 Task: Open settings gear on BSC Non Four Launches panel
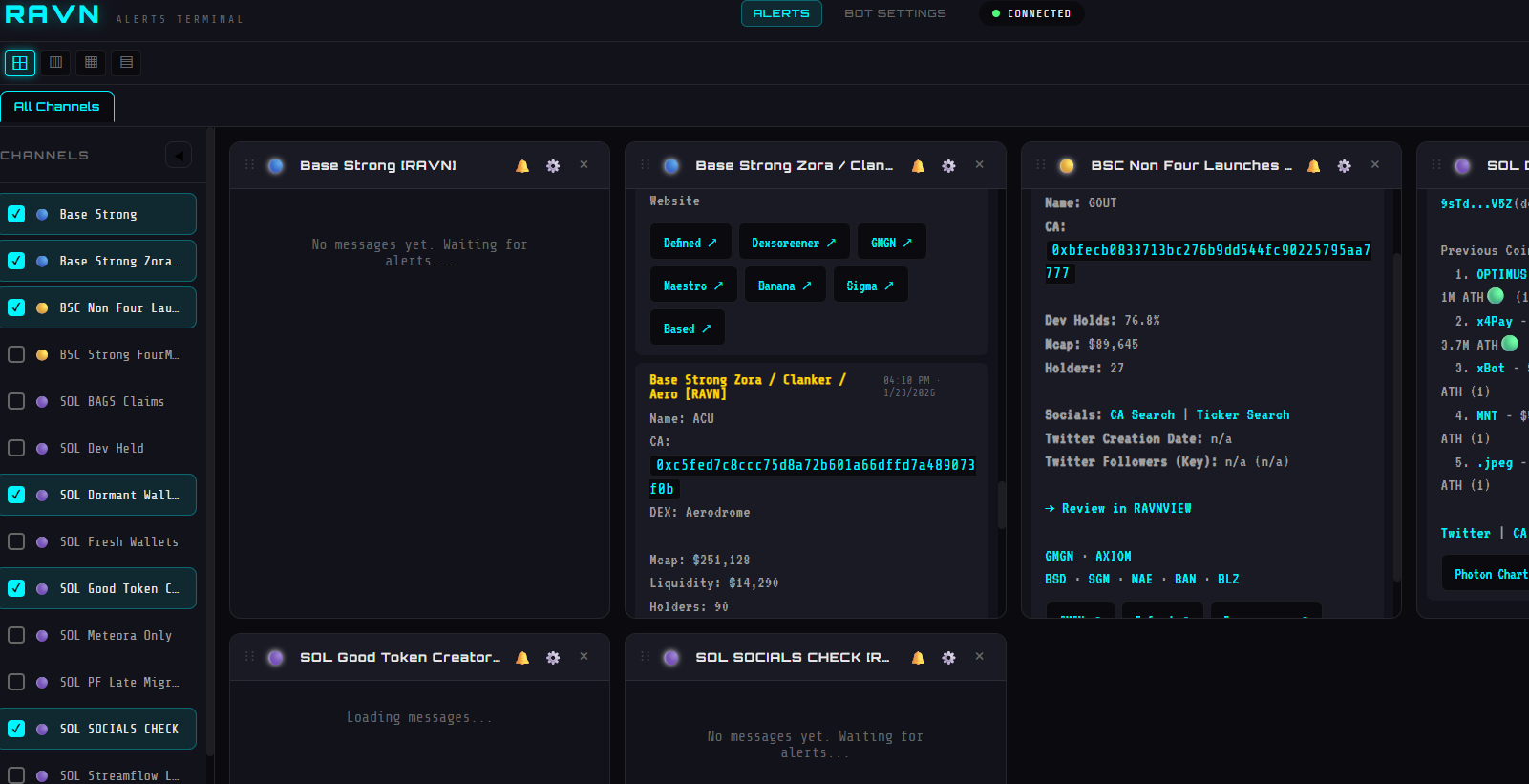click(1344, 166)
